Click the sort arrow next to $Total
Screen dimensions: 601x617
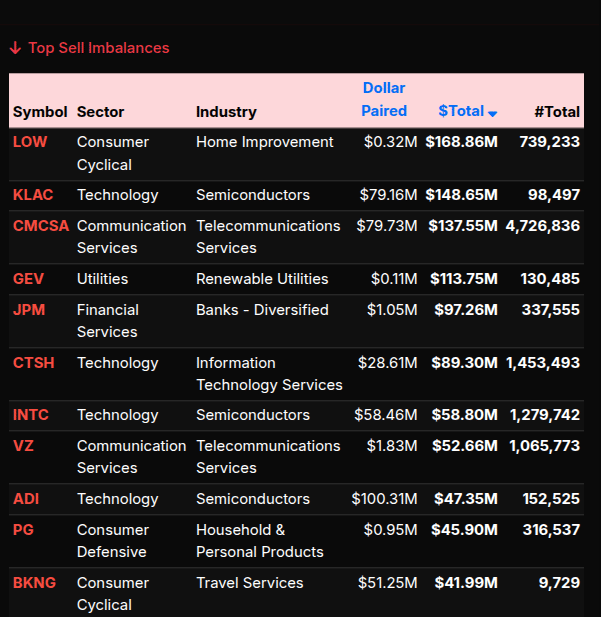point(492,113)
